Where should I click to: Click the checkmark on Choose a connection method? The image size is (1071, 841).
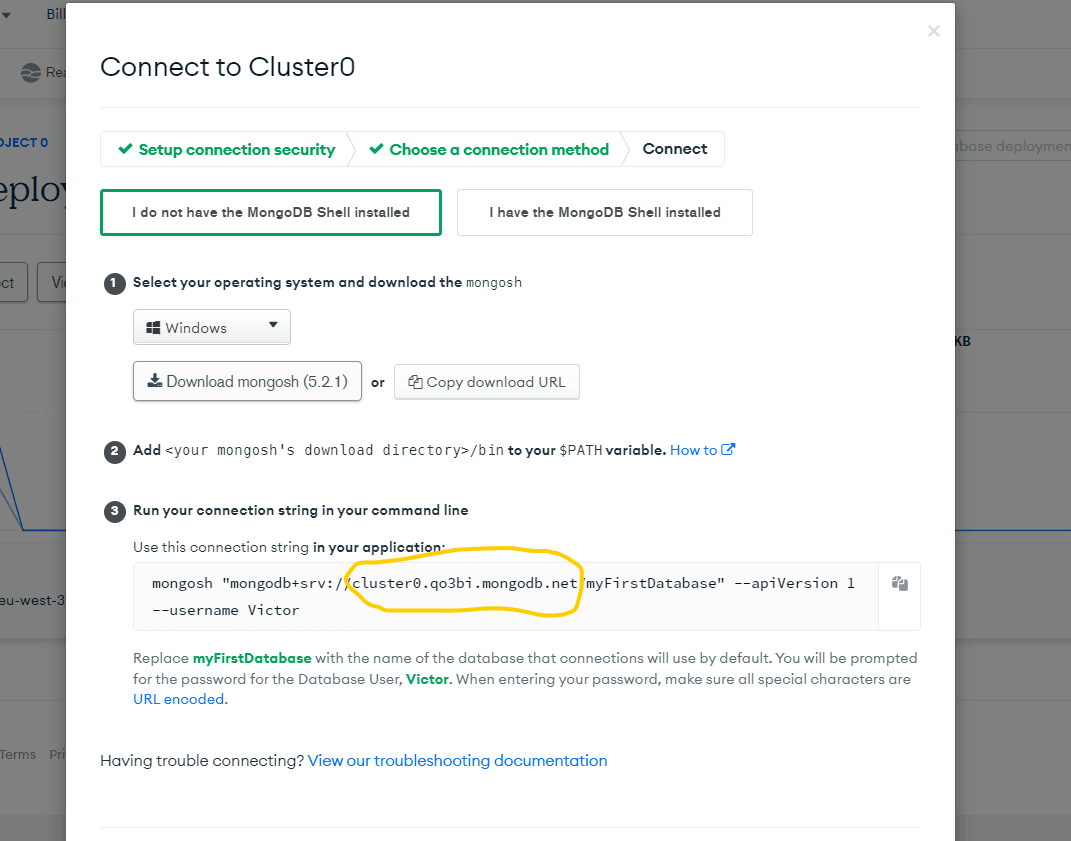(376, 149)
